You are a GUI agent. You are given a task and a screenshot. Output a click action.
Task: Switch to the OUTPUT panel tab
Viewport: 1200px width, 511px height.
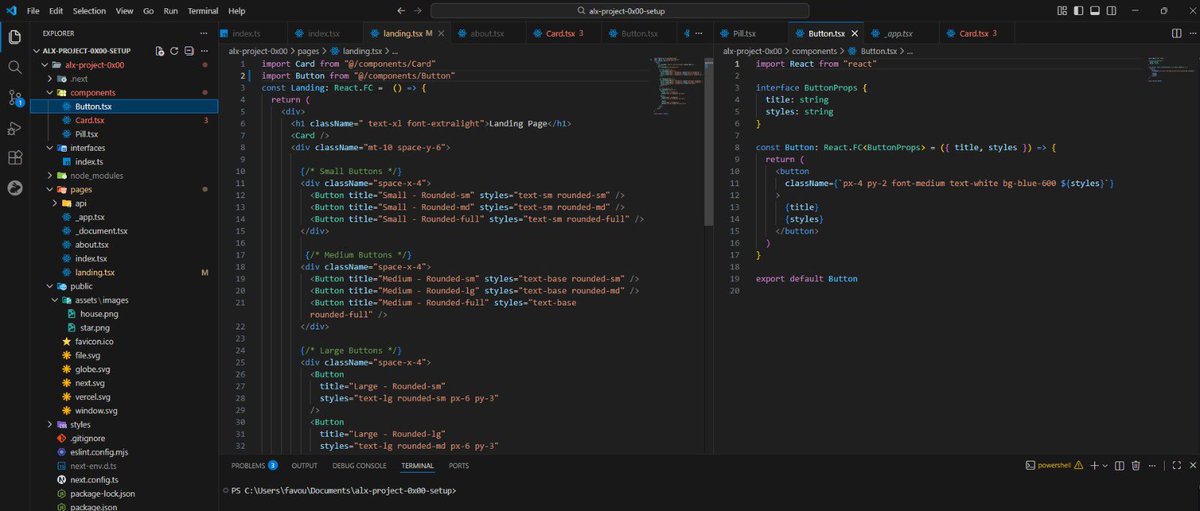[305, 465]
